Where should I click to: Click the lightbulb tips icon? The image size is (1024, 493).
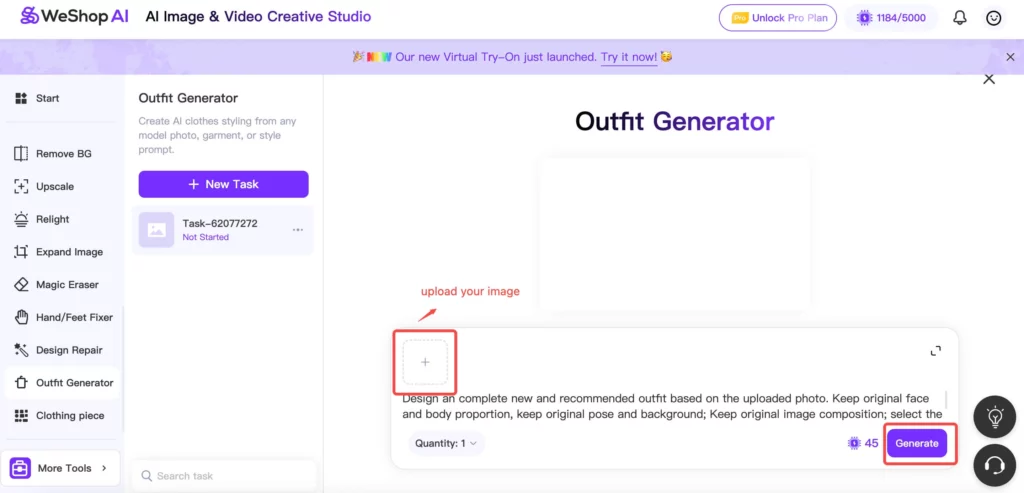click(994, 416)
